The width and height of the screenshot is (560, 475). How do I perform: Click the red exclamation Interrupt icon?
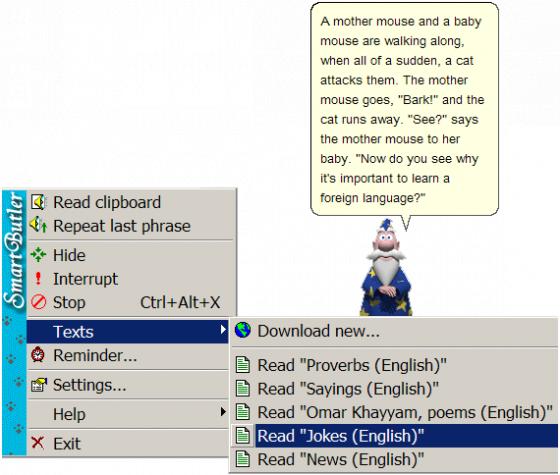[38, 279]
